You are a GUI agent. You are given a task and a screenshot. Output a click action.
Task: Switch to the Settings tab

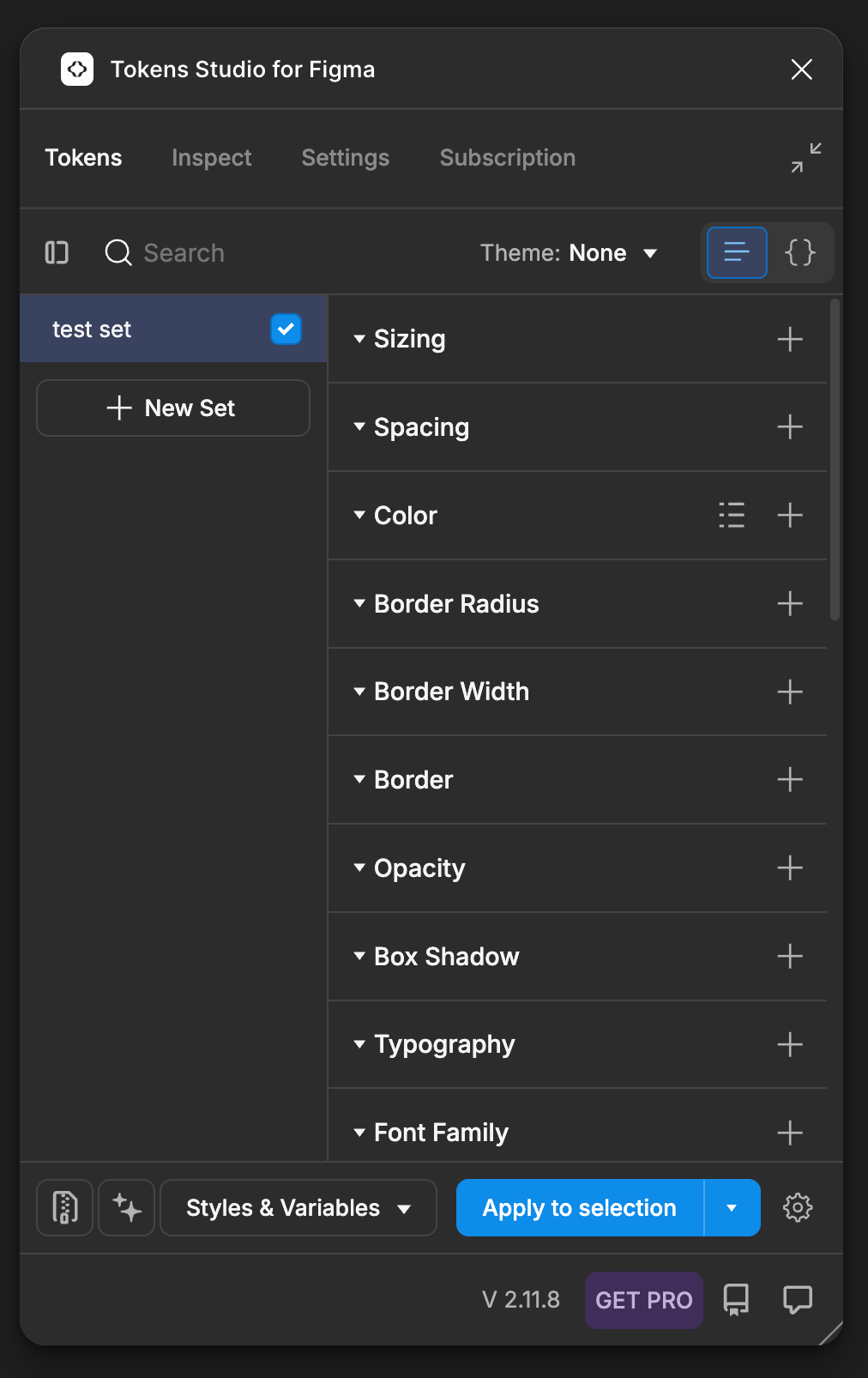[346, 158]
